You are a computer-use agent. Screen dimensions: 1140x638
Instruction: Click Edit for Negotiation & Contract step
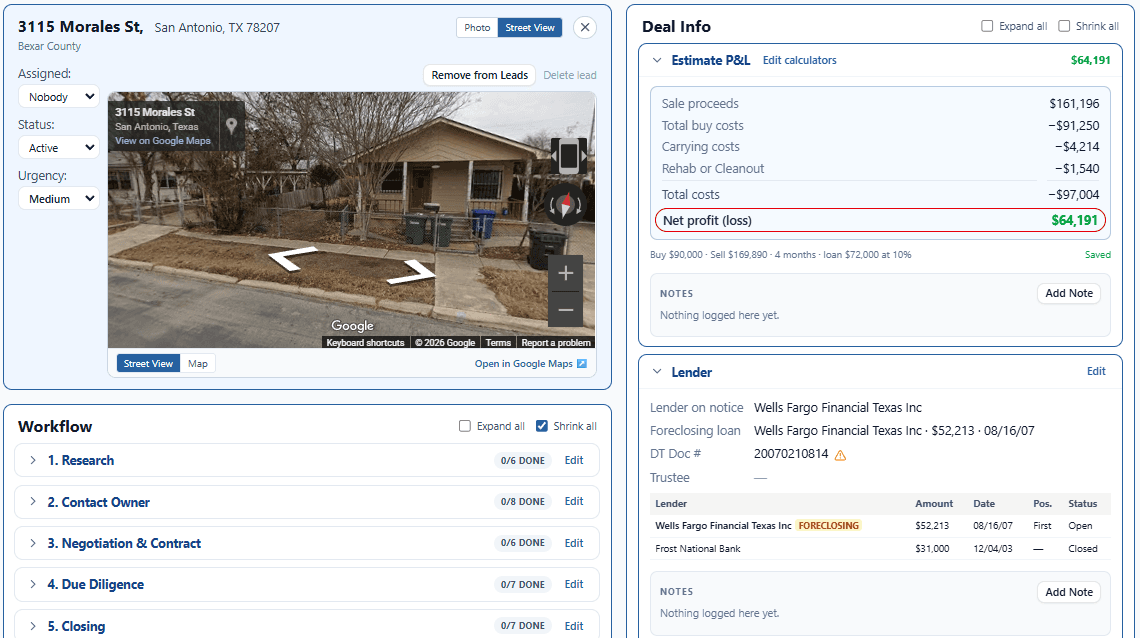[574, 543]
